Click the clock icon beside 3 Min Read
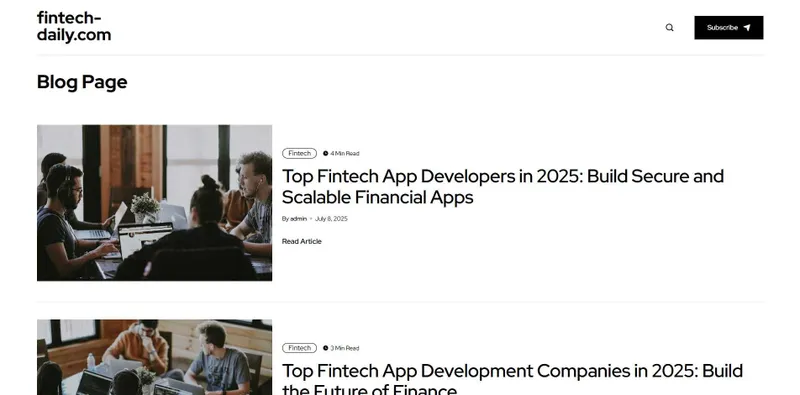 (326, 348)
